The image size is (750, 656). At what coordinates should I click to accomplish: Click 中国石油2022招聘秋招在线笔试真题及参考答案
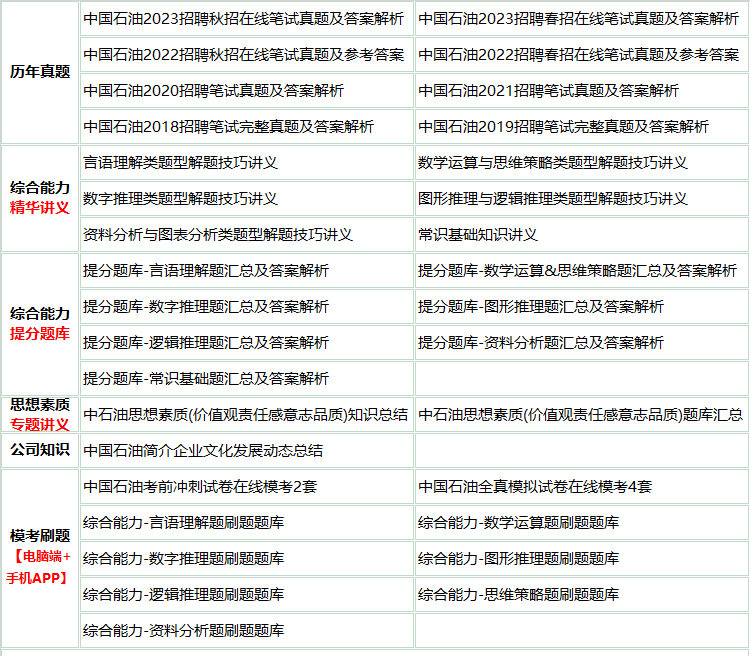coord(243,55)
